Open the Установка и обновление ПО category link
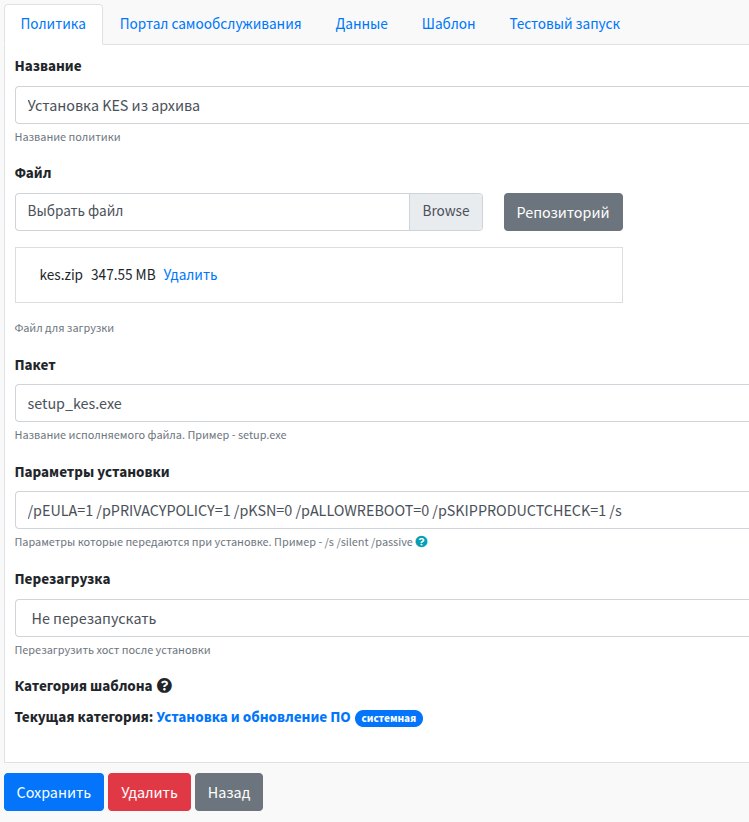 (x=253, y=718)
